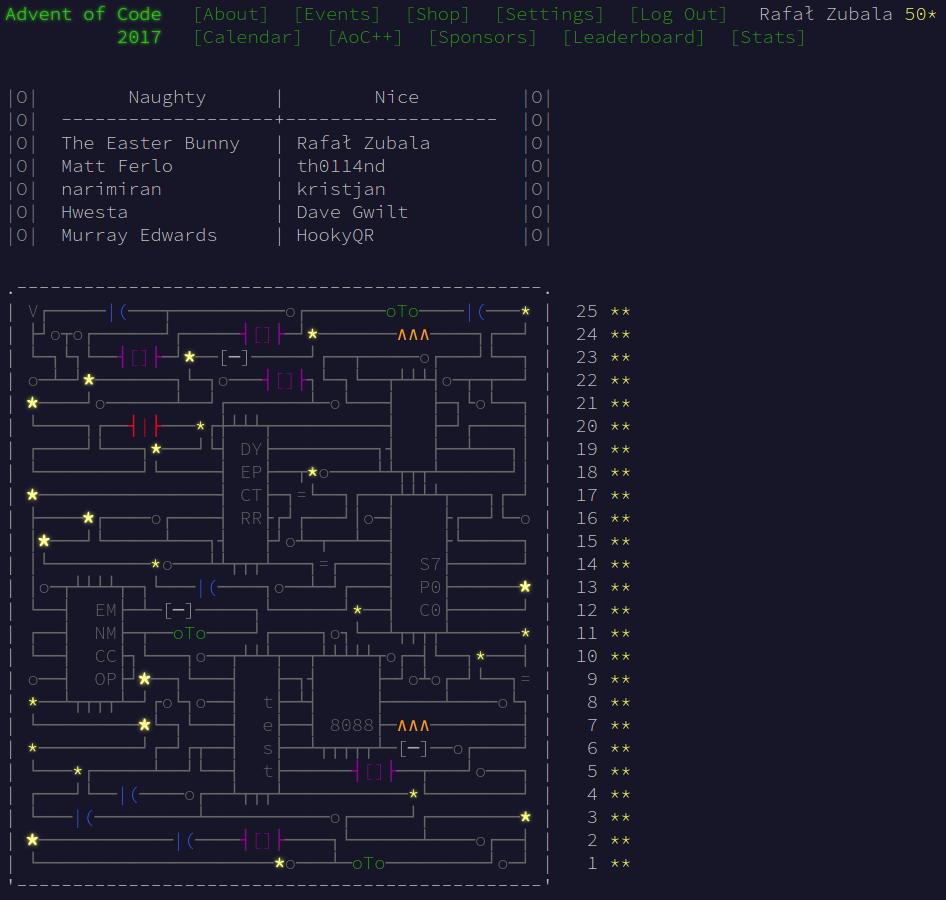Screen dimensions: 946x900
Task: Go to the Shop link
Action: tap(438, 14)
